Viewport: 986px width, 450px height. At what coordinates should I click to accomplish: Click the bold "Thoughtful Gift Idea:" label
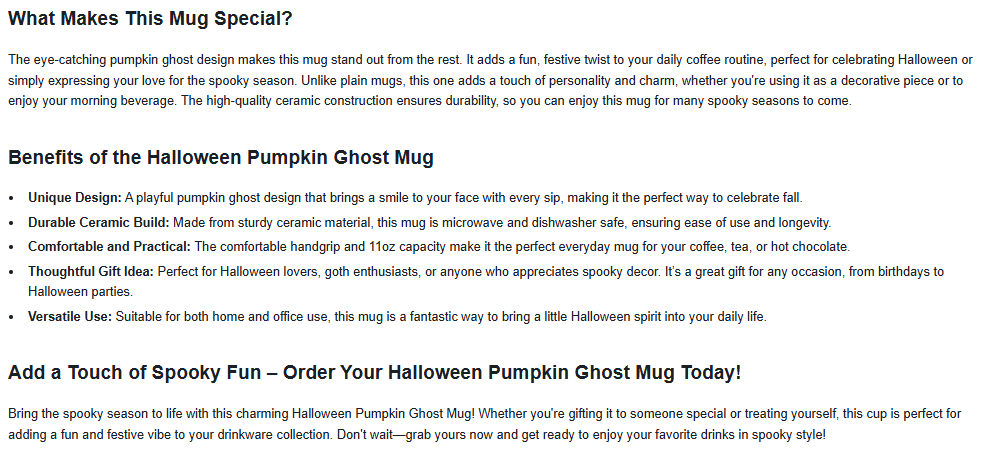(91, 271)
